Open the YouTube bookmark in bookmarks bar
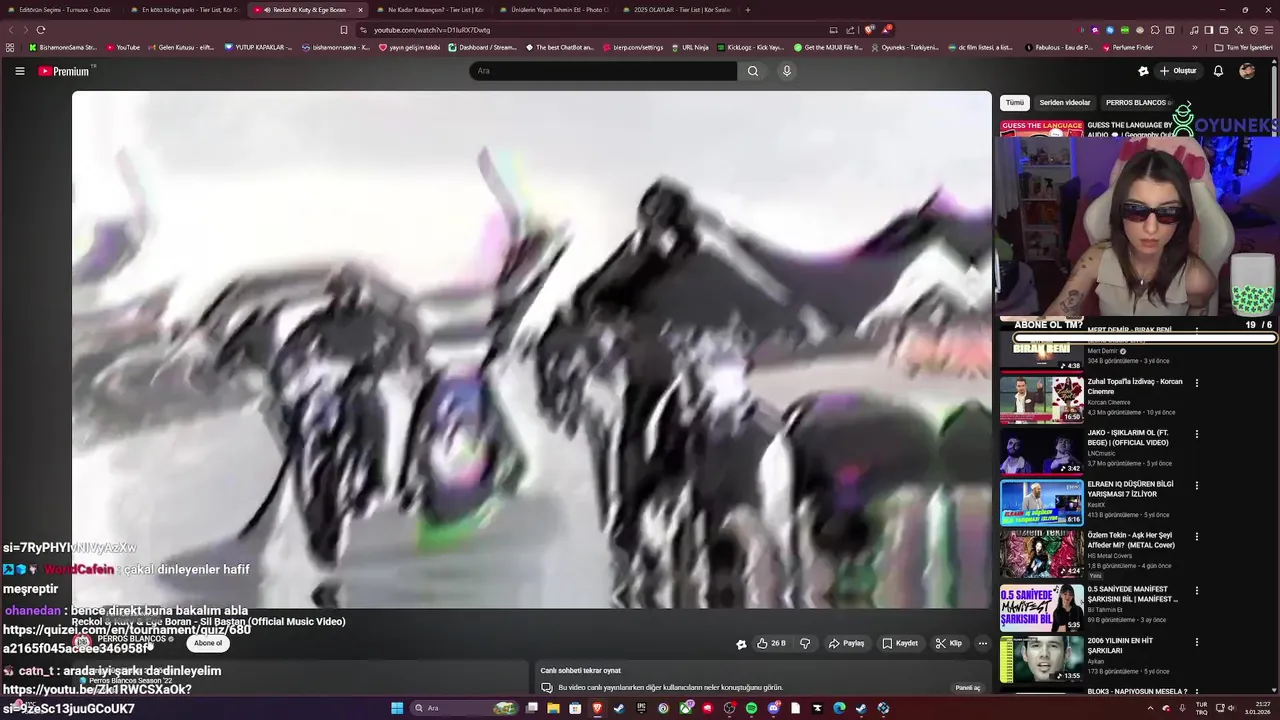1280x720 pixels. pyautogui.click(x=123, y=47)
